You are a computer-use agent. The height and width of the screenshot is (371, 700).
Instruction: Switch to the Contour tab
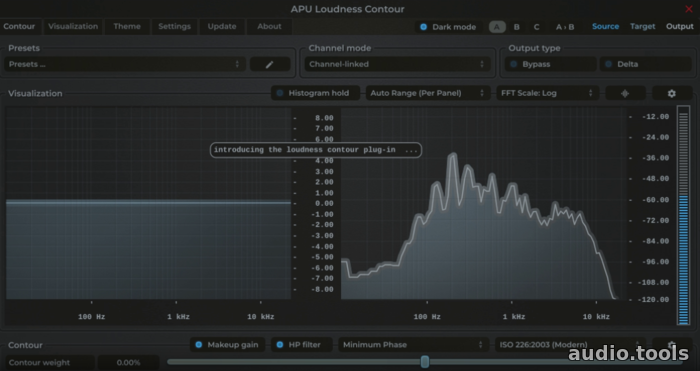click(19, 26)
